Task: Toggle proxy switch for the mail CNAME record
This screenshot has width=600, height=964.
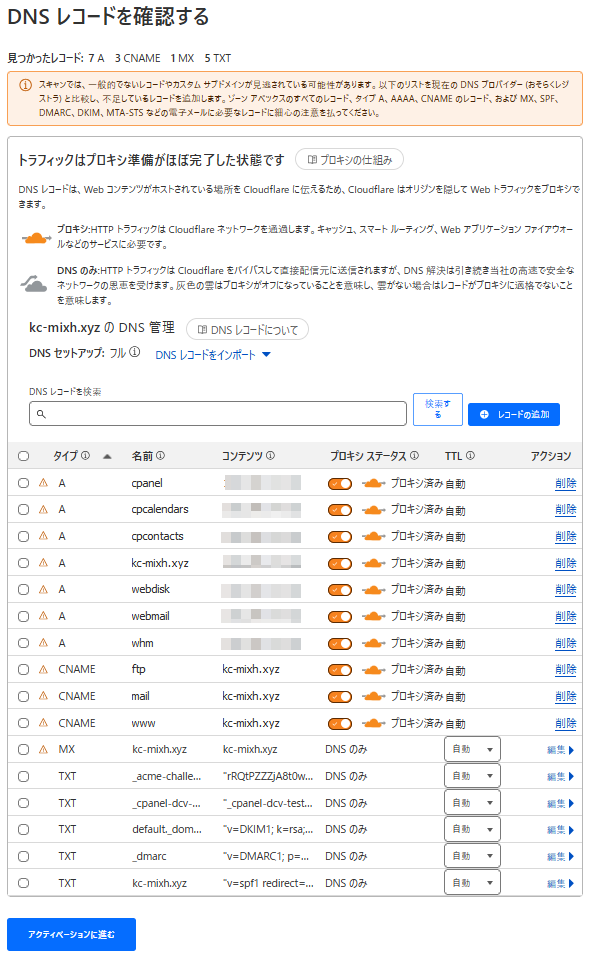Action: 340,697
